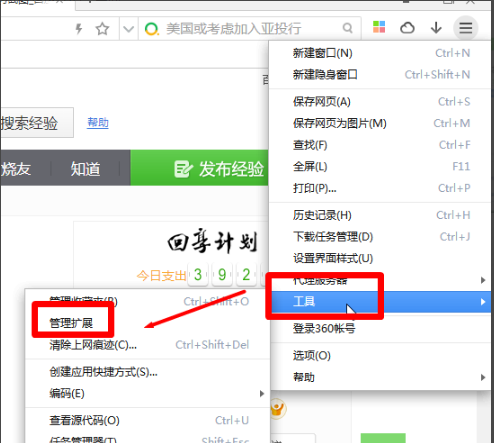Click the green 360 search logo icon
Image resolution: width=494 pixels, height=443 pixels.
click(x=152, y=29)
